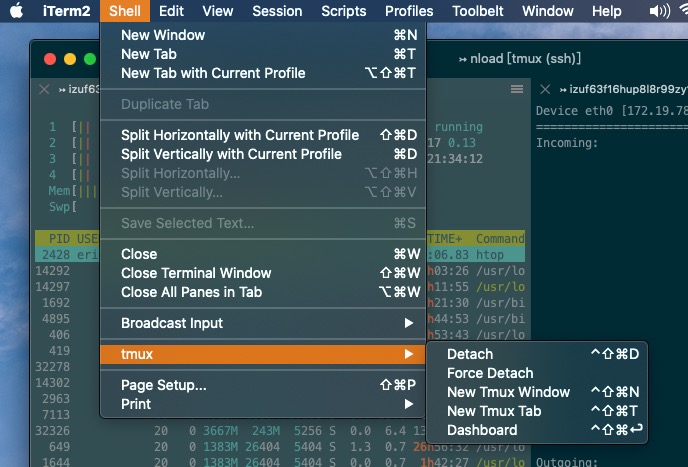688x467 pixels.
Task: Open the left pane hamburger menu
Action: click(x=517, y=89)
